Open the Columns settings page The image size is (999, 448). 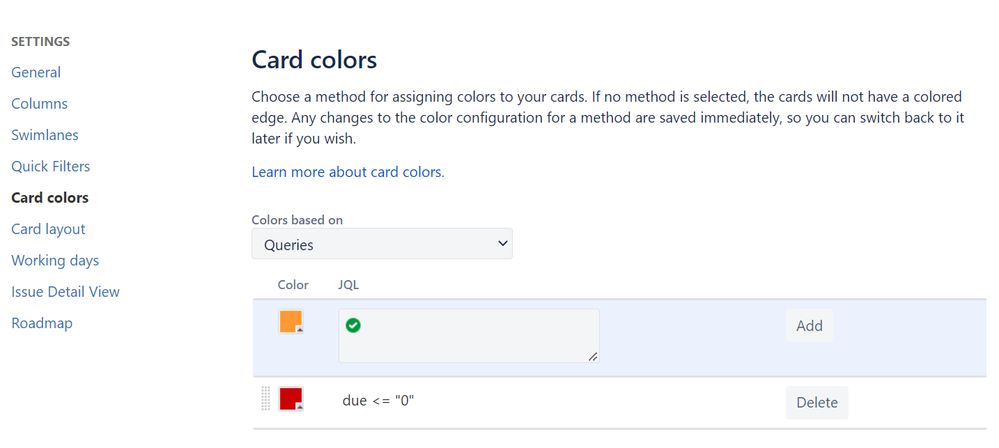click(x=40, y=104)
